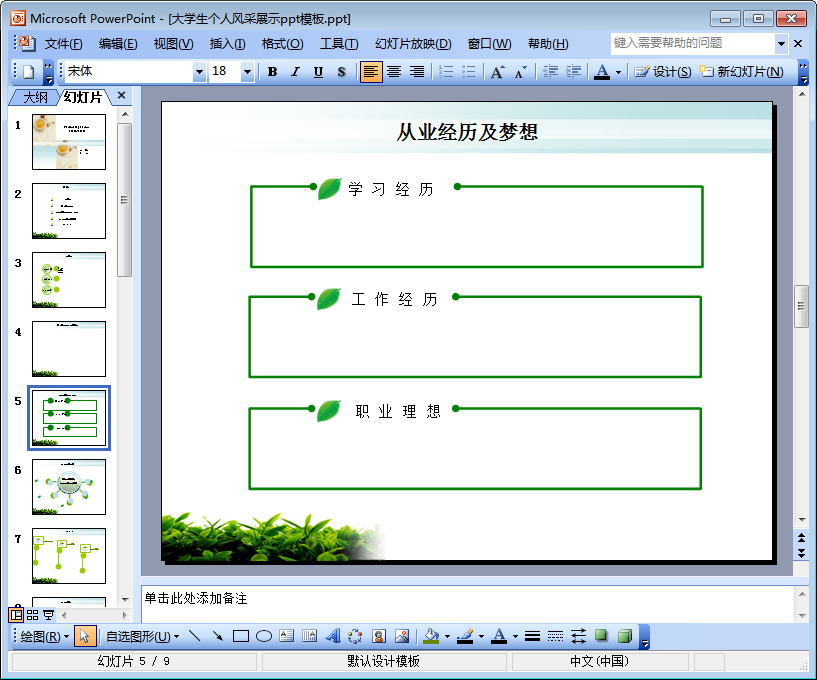The height and width of the screenshot is (680, 817).
Task: Close the slides outline pane
Action: [121, 95]
